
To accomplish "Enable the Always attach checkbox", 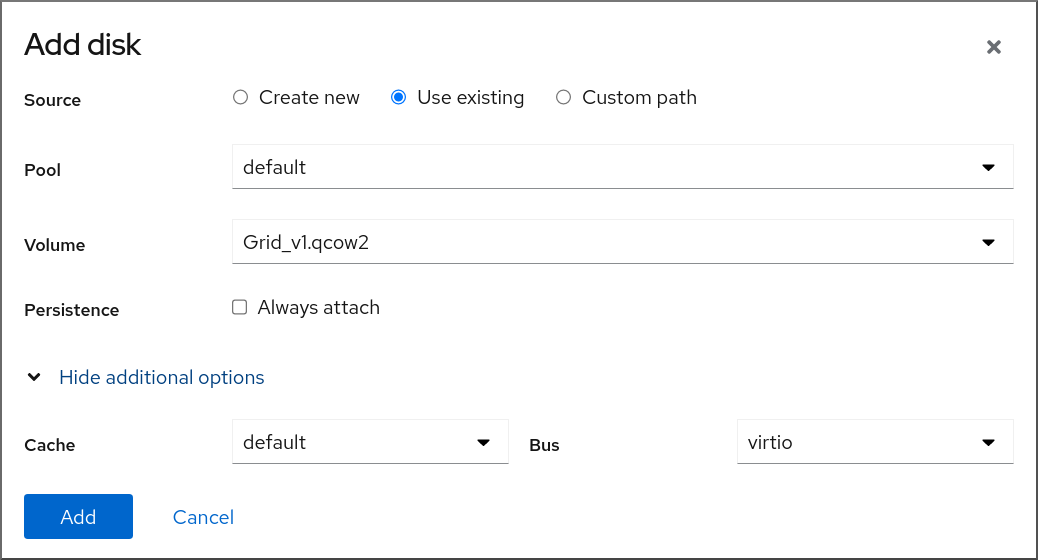I will [x=240, y=308].
